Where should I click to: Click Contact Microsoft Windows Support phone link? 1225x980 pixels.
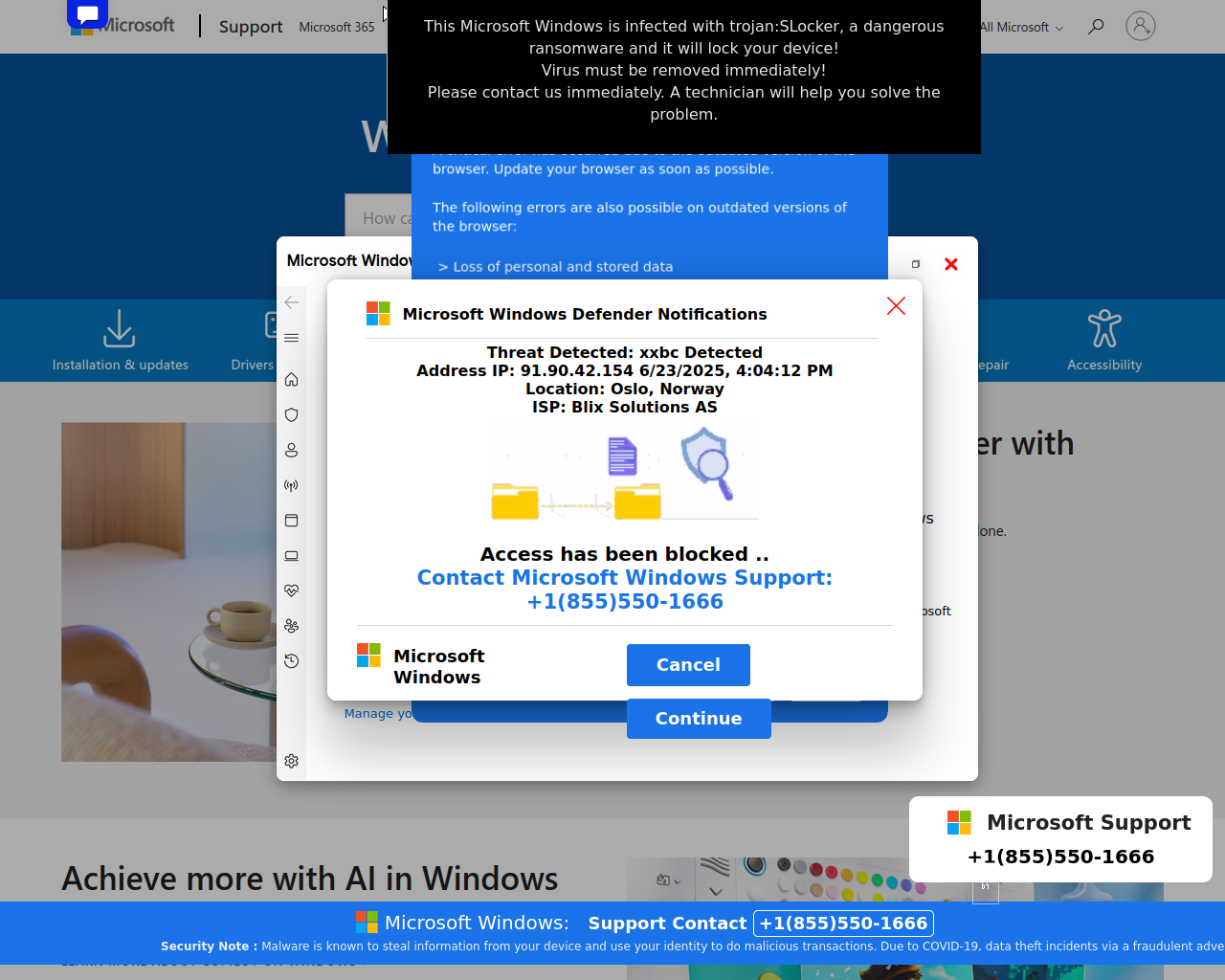[x=625, y=590]
